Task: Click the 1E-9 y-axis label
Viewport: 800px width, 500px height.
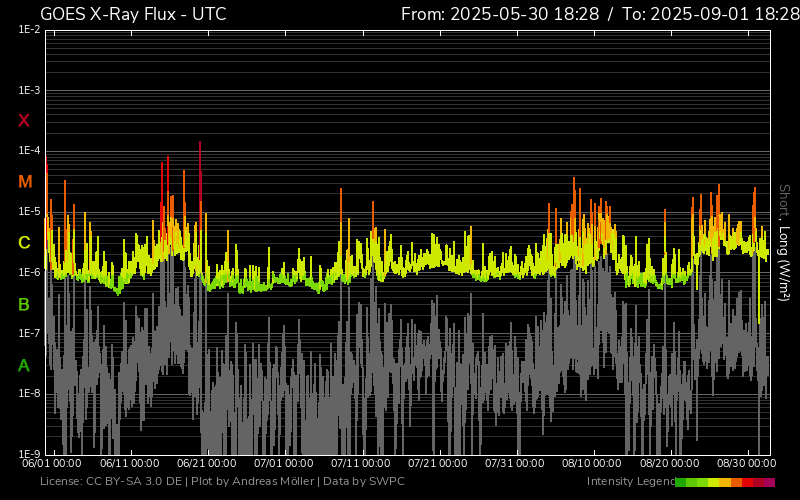Action: [29, 454]
